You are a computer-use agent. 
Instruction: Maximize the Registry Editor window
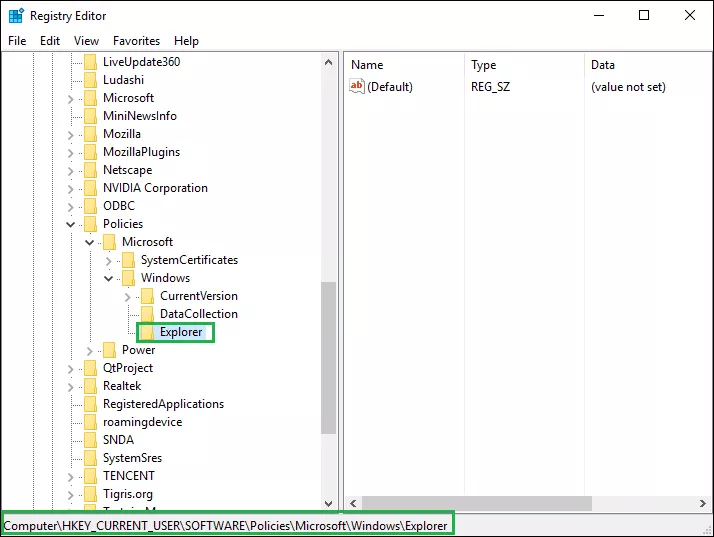point(644,15)
